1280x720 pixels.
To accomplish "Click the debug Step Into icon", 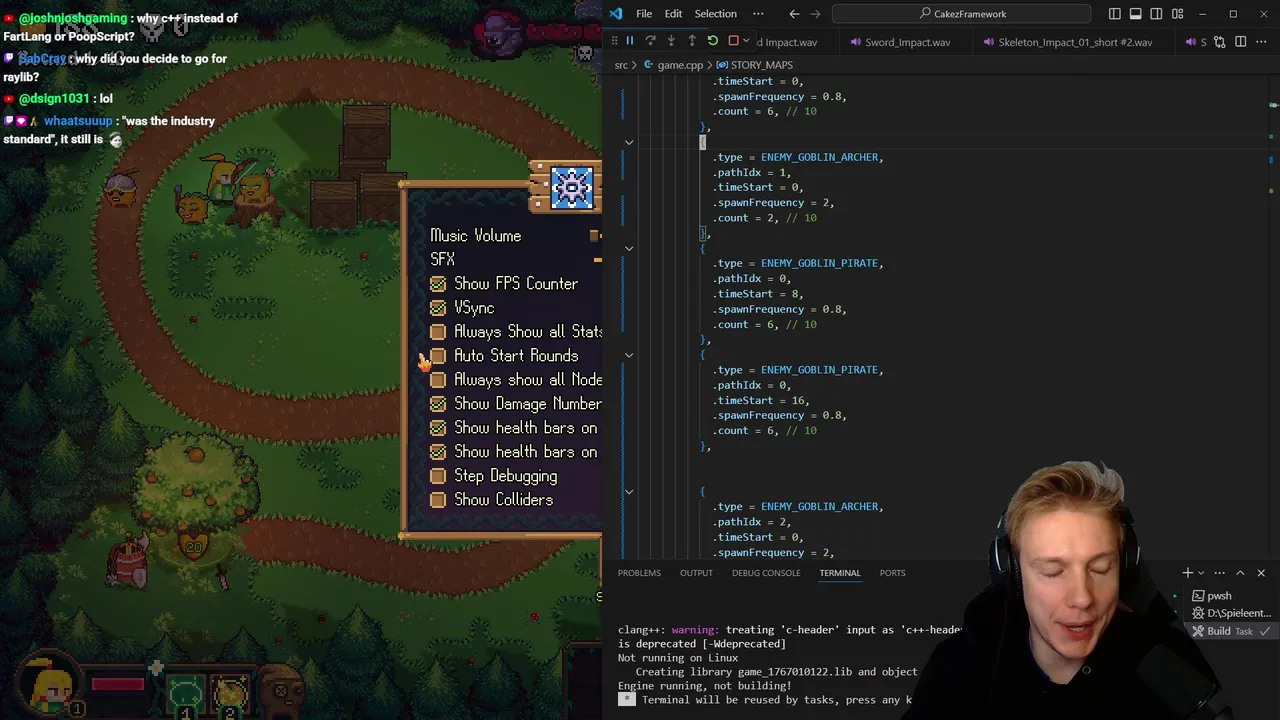I will pos(671,41).
